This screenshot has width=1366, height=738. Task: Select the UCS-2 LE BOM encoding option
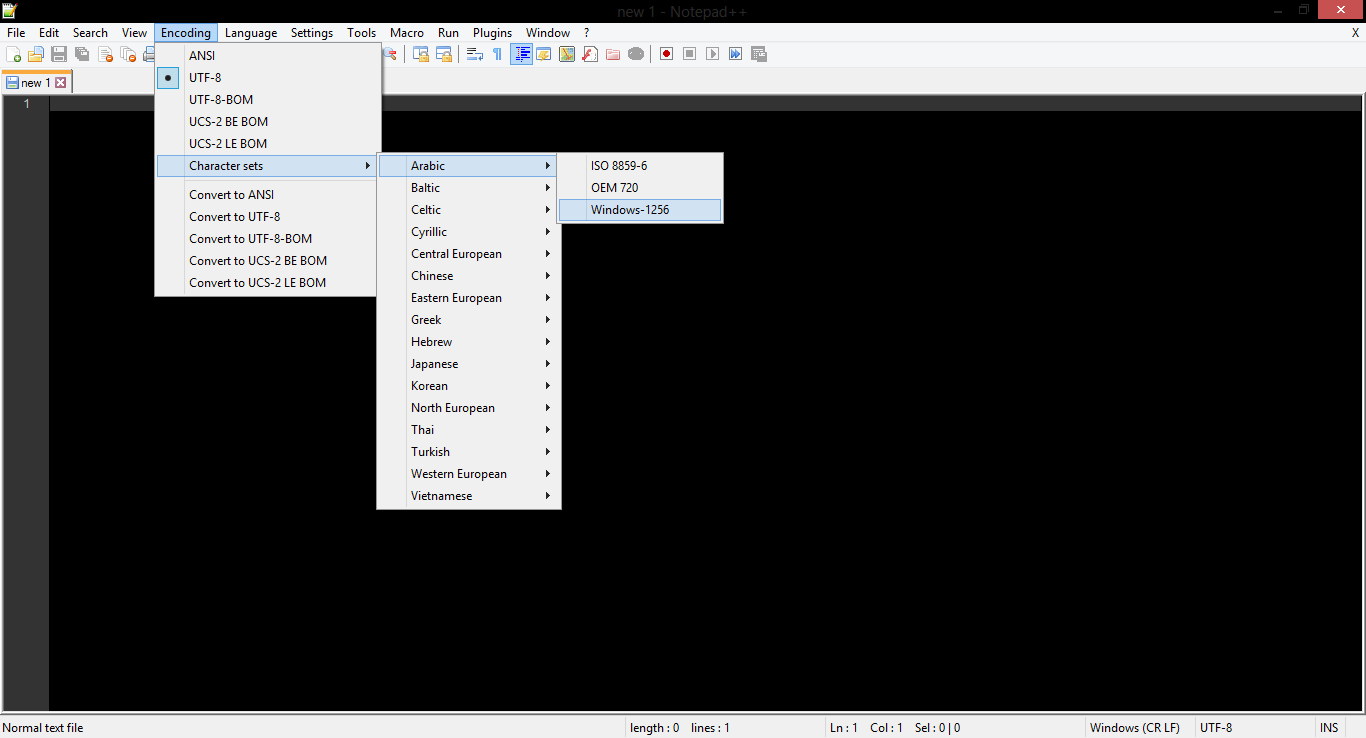[268, 144]
